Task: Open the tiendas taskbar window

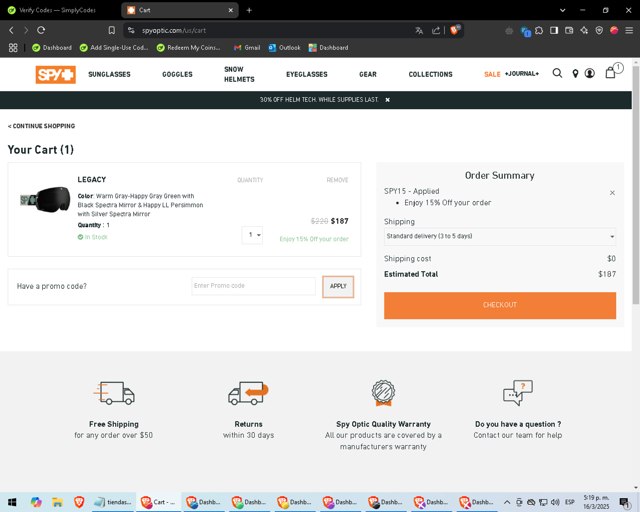Action: click(x=113, y=502)
